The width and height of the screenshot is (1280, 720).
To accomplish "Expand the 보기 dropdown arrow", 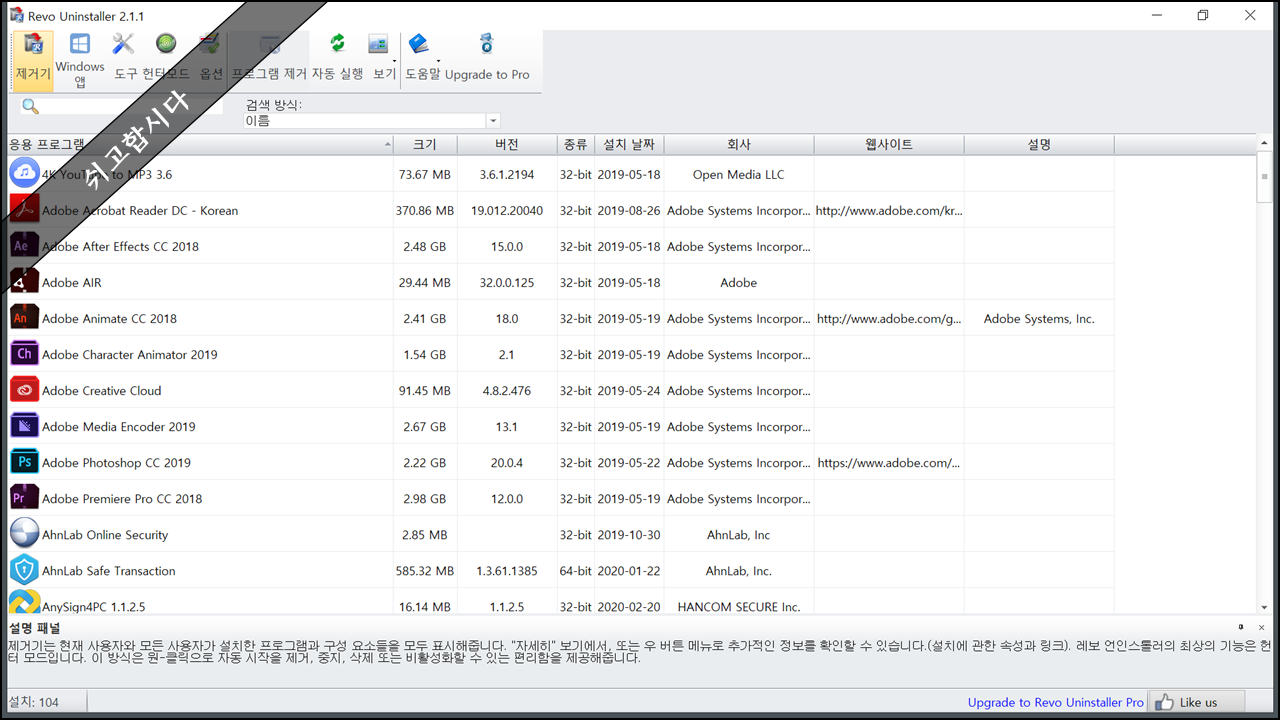I will click(x=395, y=60).
